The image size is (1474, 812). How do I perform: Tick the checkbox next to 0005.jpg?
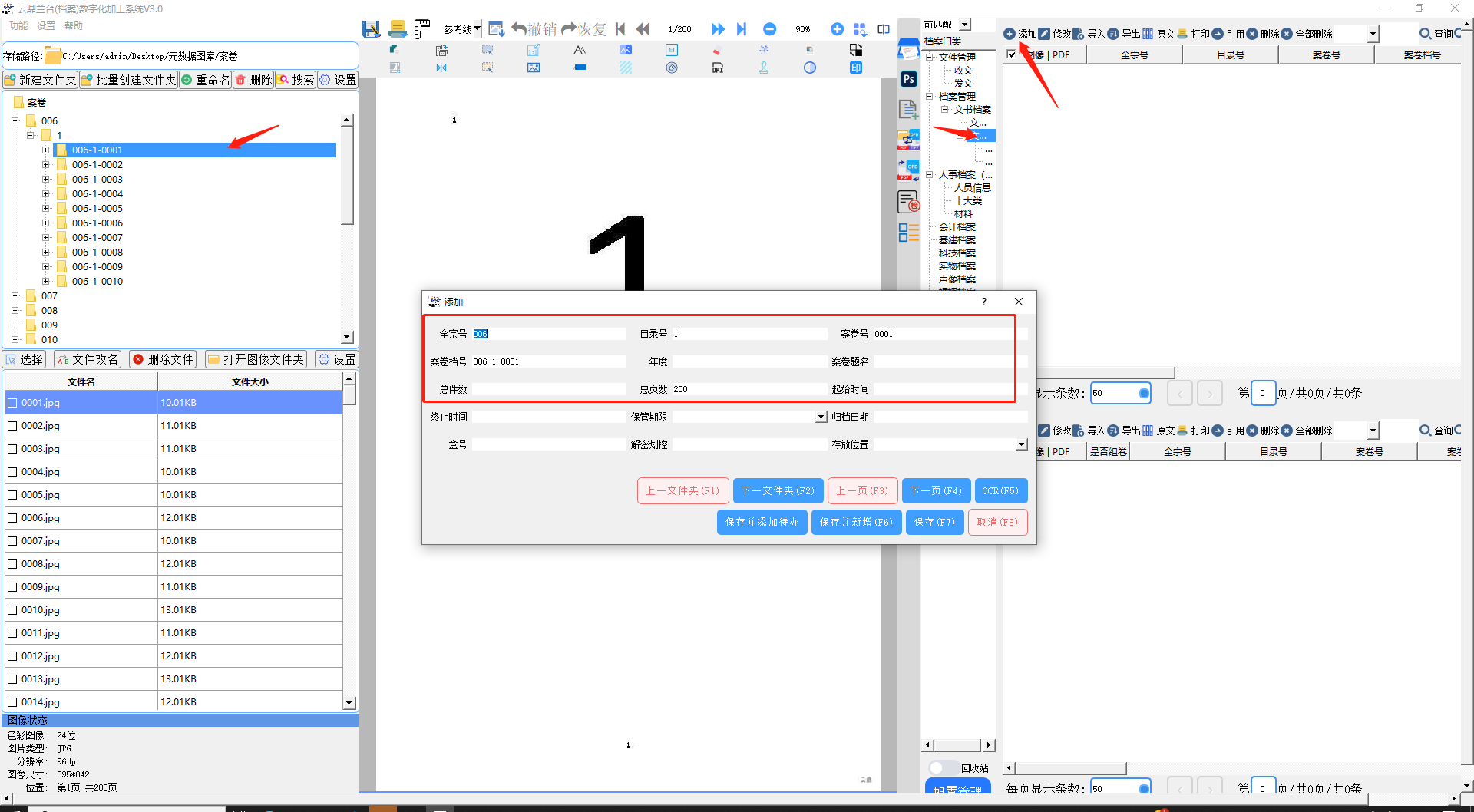[12, 495]
